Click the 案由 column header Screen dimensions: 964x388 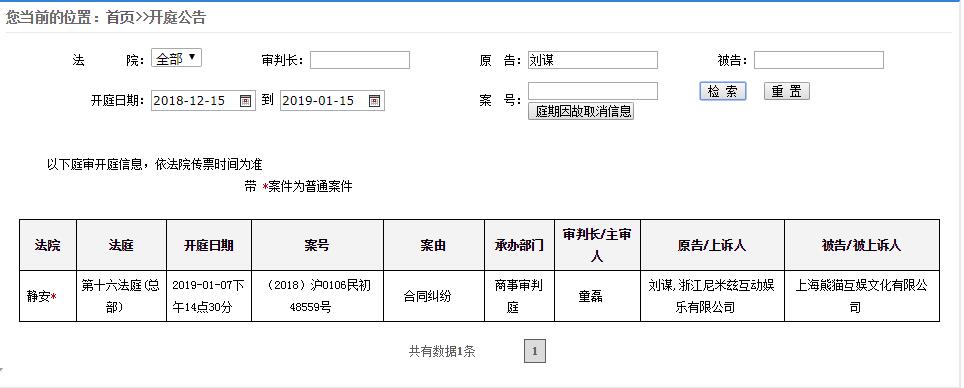433,245
